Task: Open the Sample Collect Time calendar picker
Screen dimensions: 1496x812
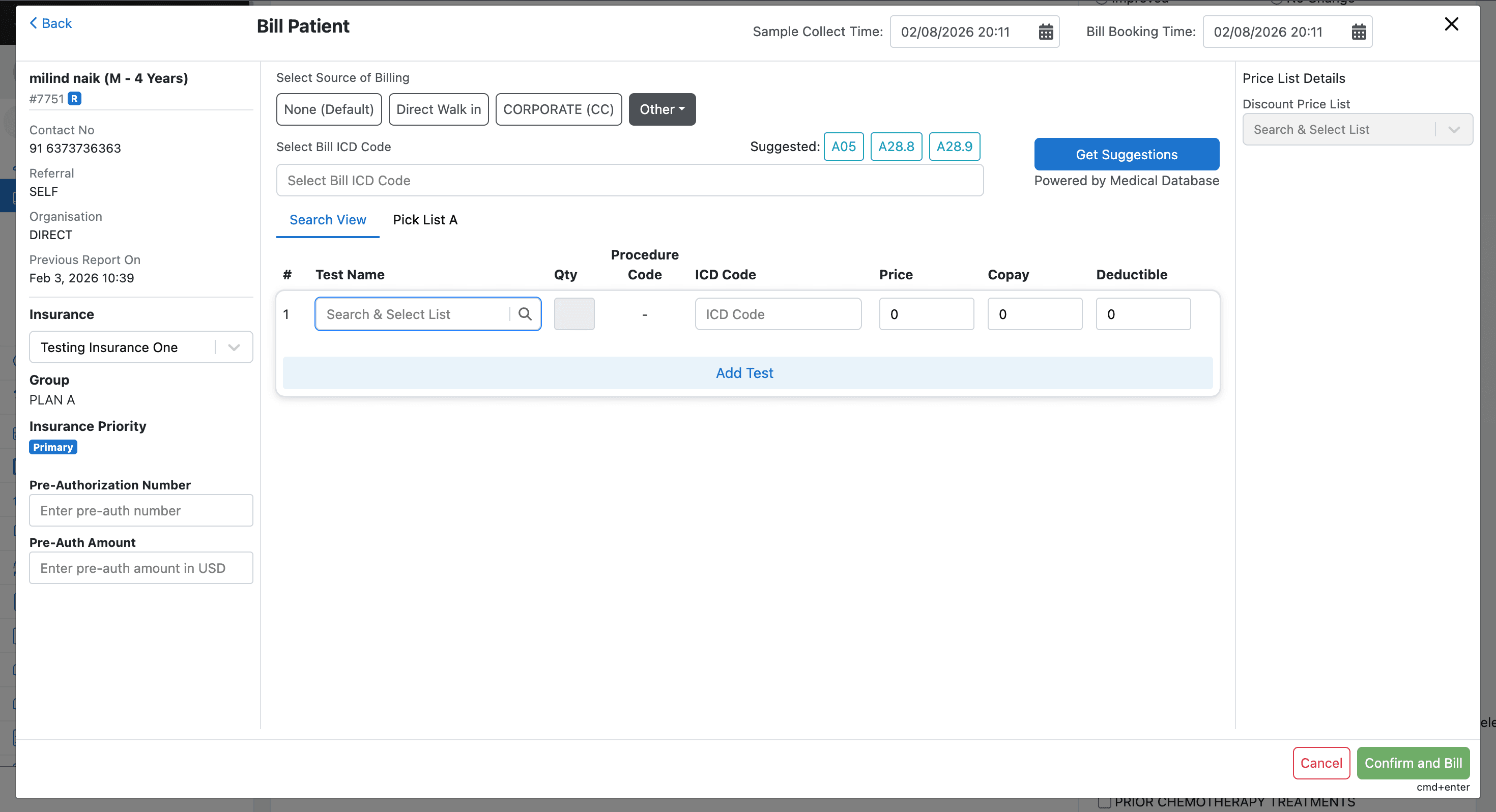Action: 1045,32
